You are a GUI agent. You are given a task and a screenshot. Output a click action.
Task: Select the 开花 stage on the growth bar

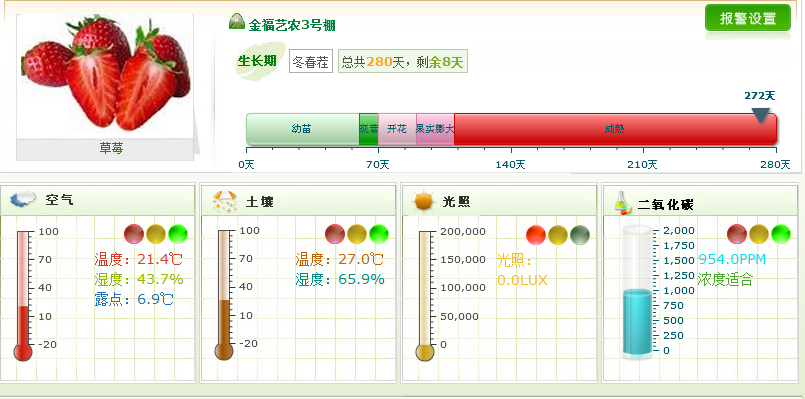pyautogui.click(x=397, y=129)
